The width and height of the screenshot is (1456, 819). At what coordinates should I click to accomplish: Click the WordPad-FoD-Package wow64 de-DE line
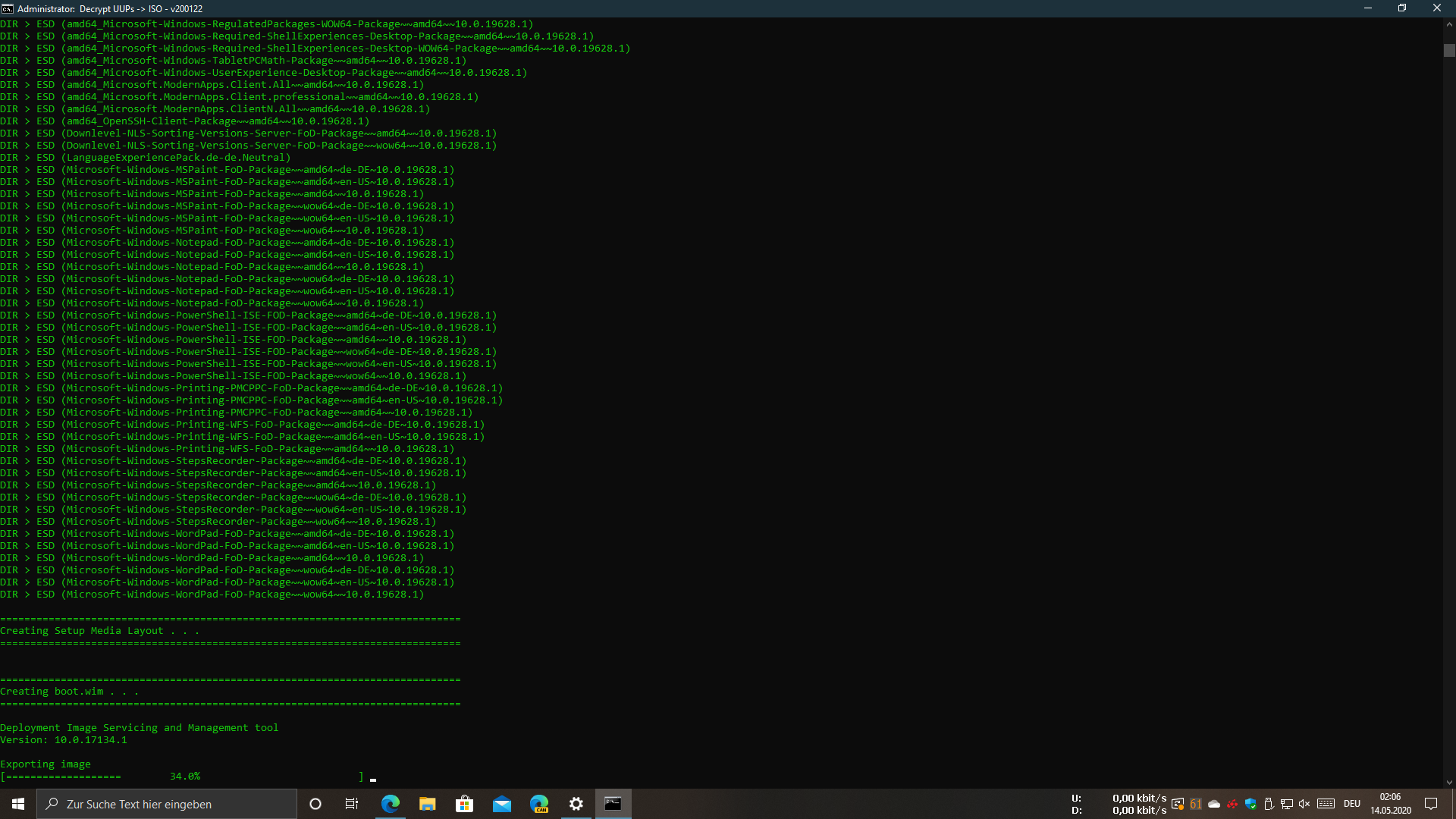point(227,570)
